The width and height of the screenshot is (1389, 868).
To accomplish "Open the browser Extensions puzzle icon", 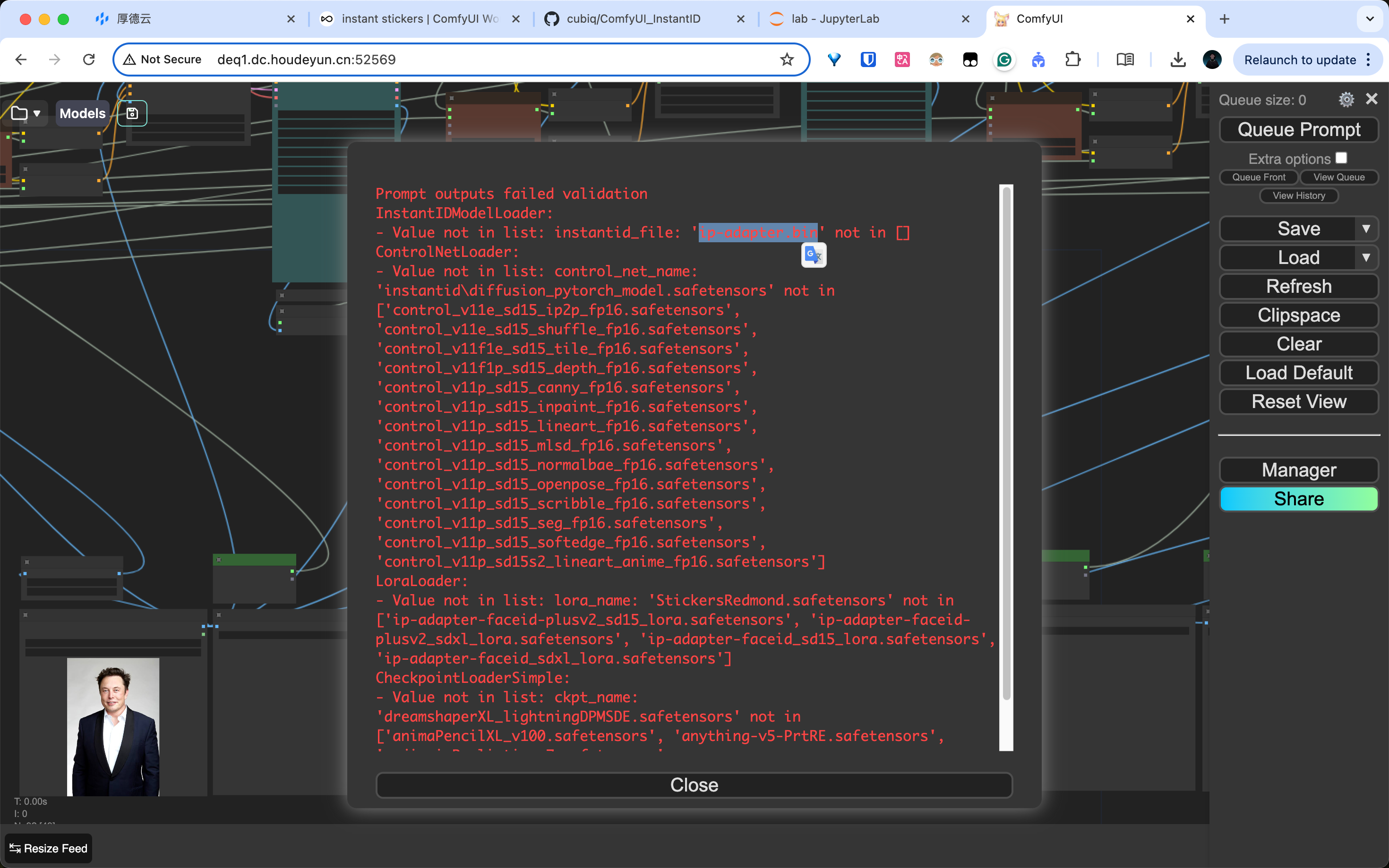I will coord(1072,60).
